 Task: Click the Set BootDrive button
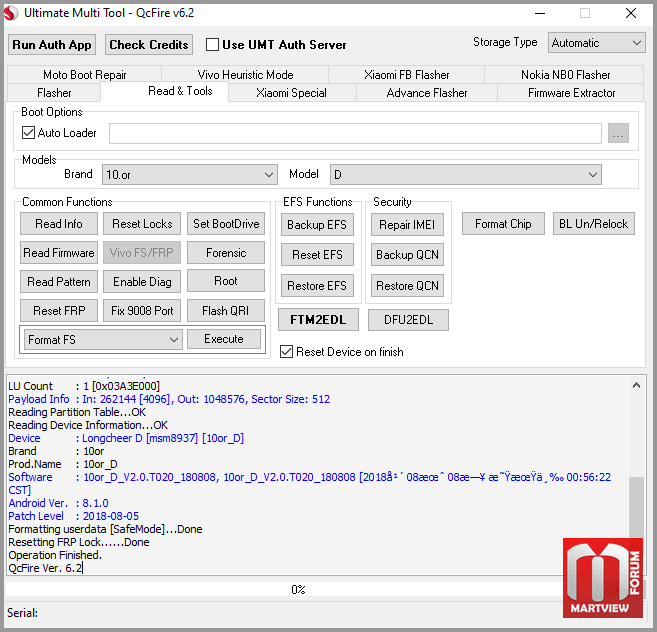(226, 224)
